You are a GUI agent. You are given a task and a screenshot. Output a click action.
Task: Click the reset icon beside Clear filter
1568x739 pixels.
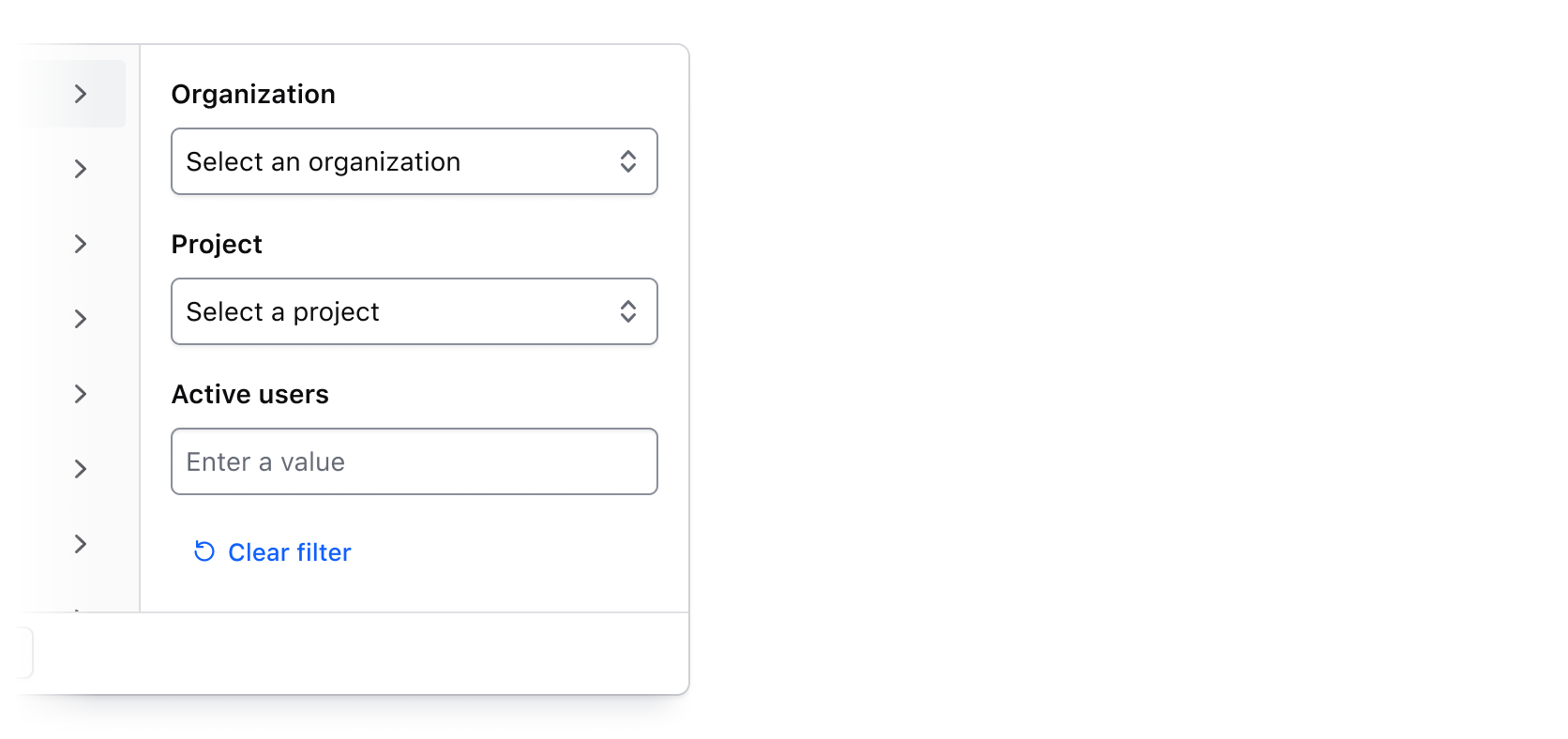click(x=204, y=551)
